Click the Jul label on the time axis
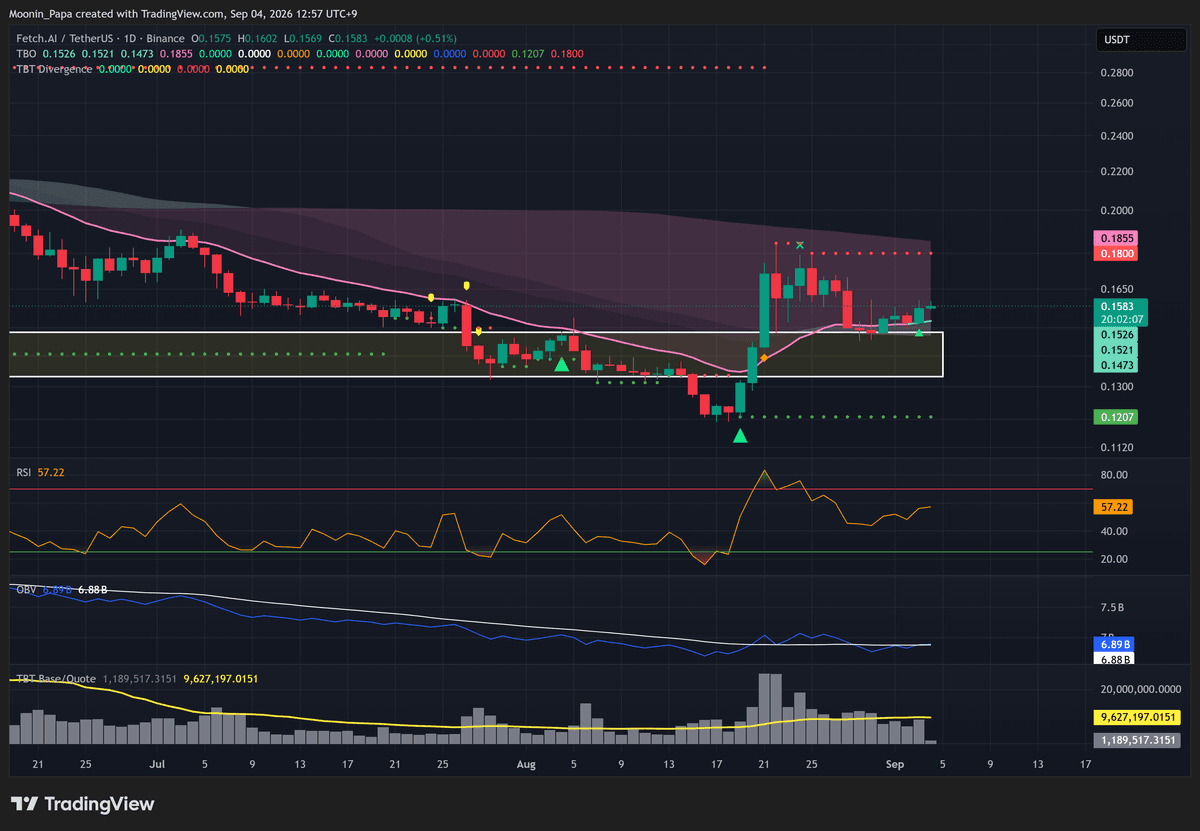 pos(157,764)
